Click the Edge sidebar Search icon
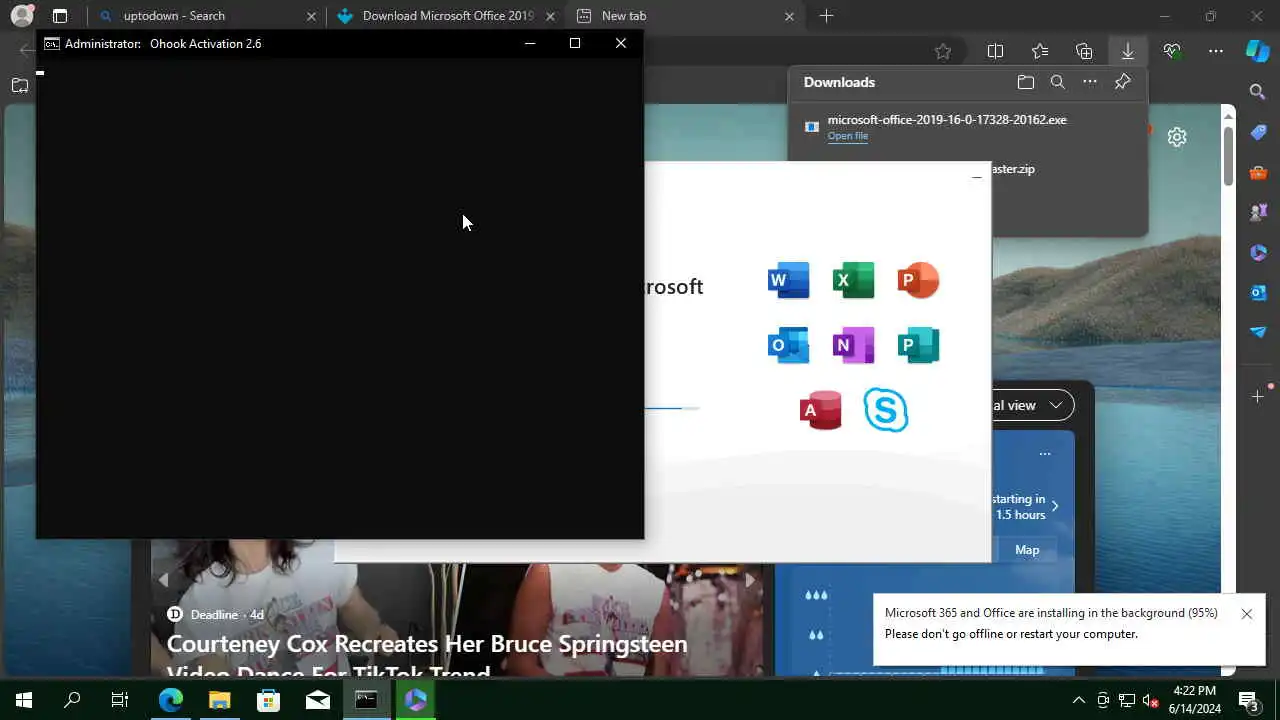This screenshot has width=1280, height=720. (1258, 92)
